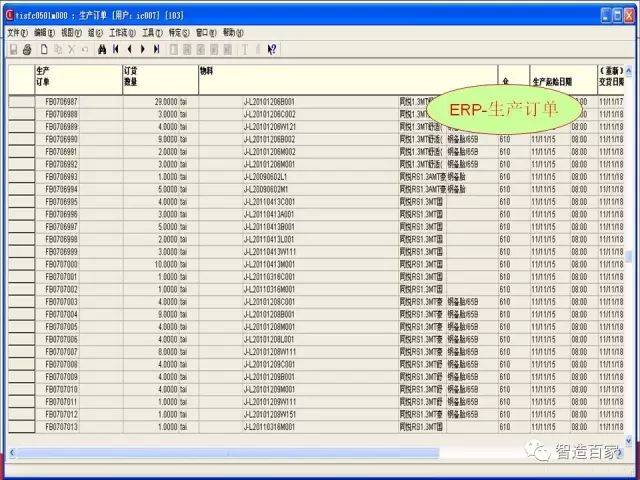Click warehouse 610 in row FB0706992
Image resolution: width=640 pixels, height=480 pixels.
(505, 164)
